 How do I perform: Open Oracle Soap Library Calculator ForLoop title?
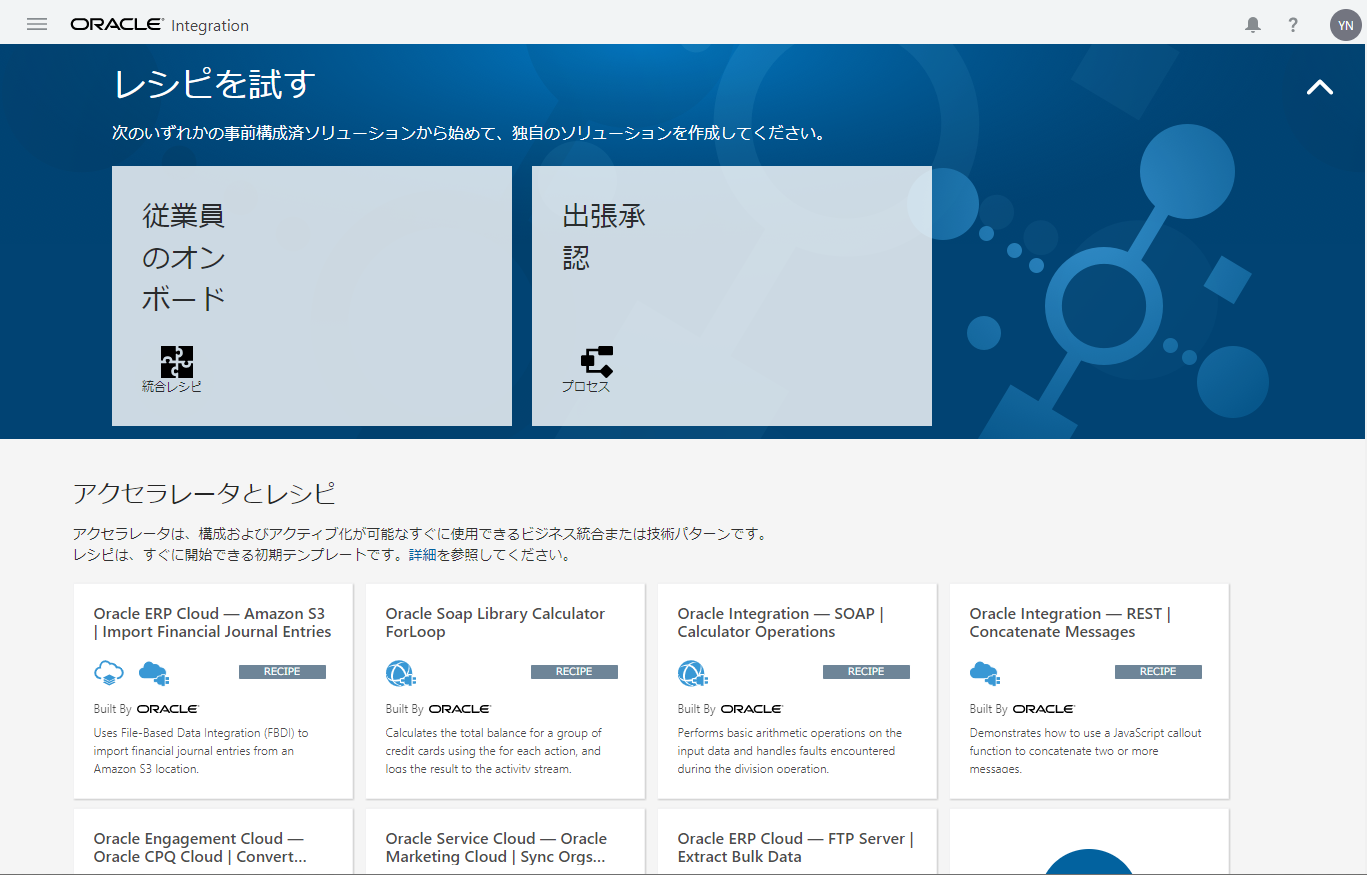click(495, 622)
